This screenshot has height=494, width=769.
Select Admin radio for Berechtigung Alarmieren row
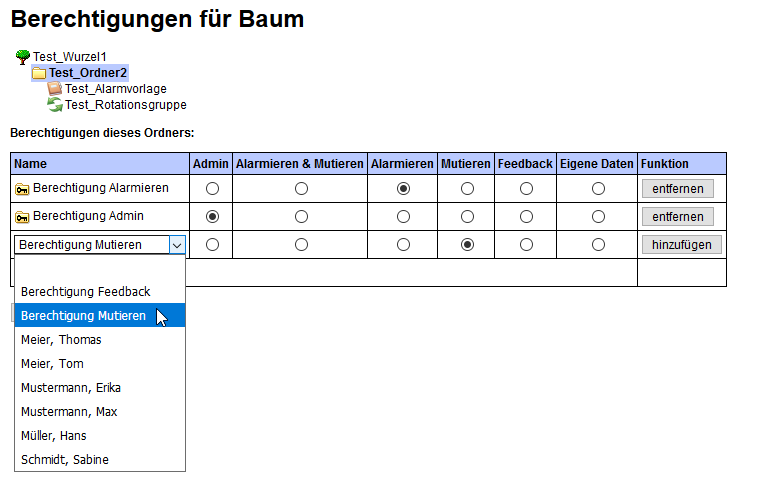212,188
